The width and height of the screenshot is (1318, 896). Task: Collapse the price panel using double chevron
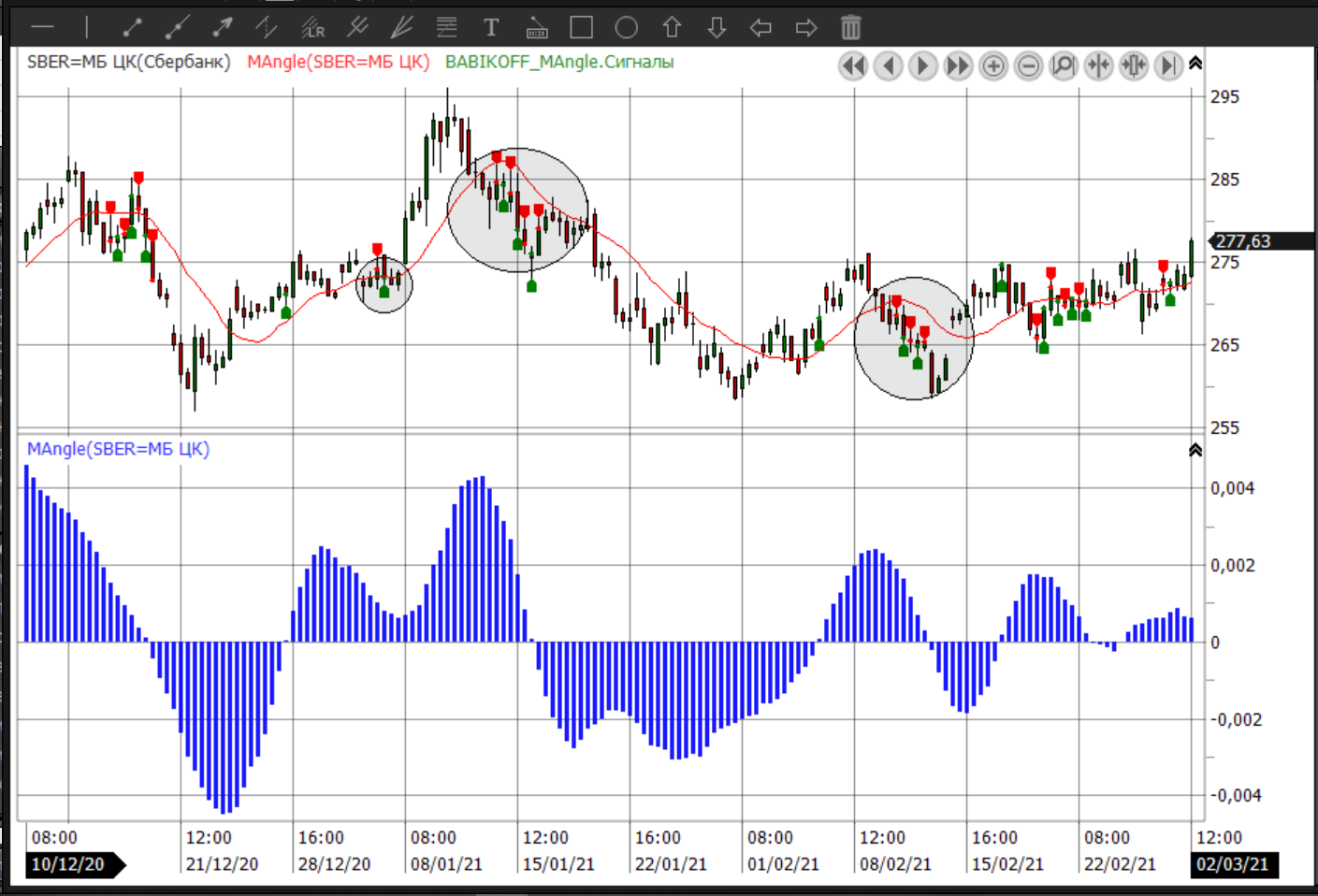point(1195,64)
